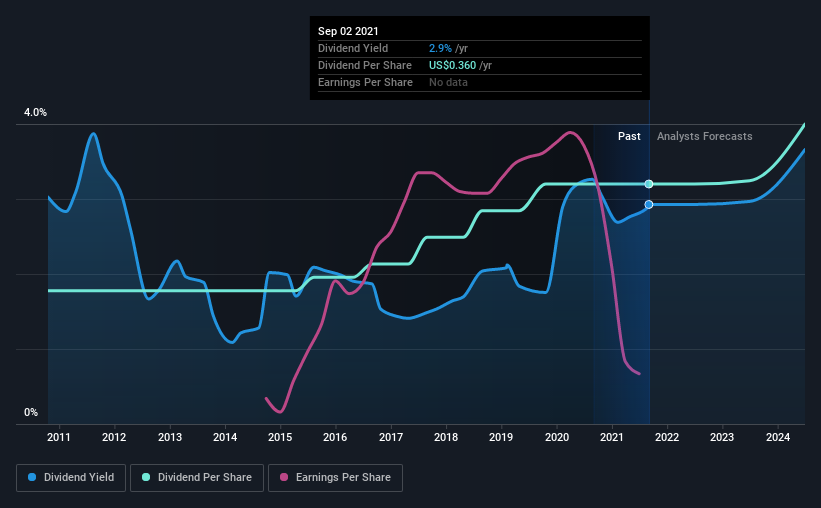
Task: Click the 2024 tick on the year axis
Action: coord(778,437)
